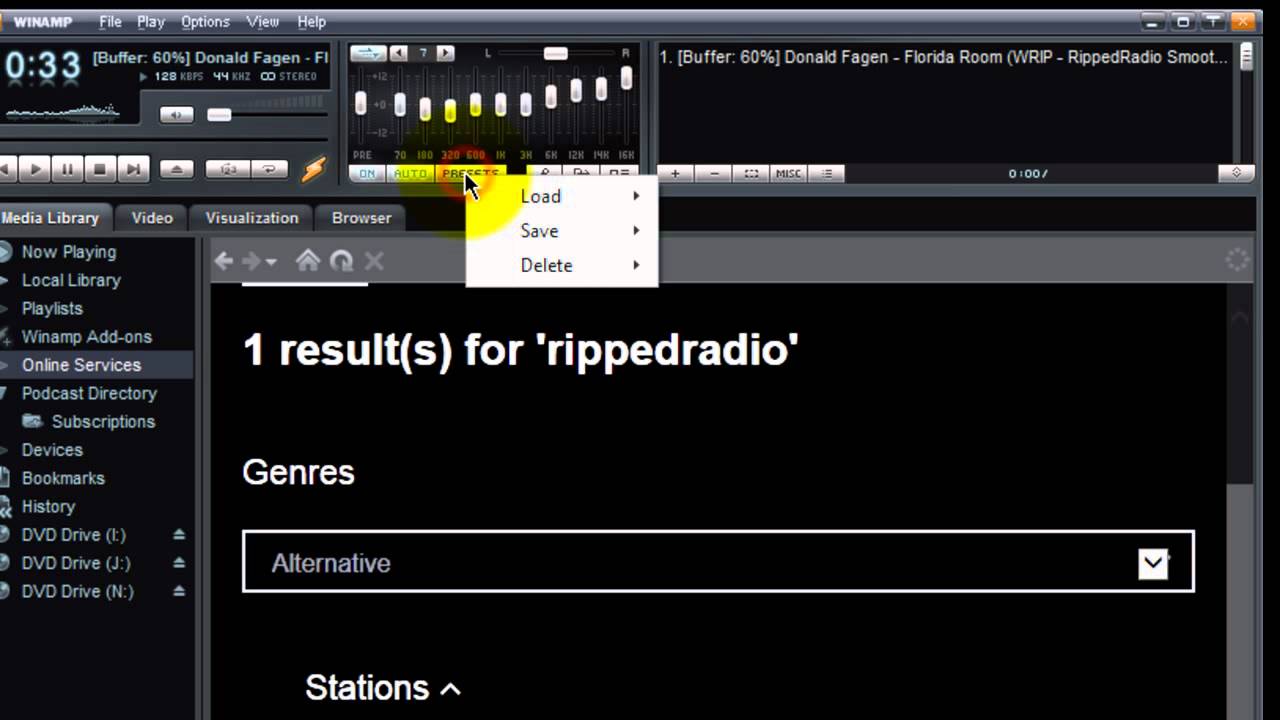Open Playlists in the sidebar

tap(52, 309)
